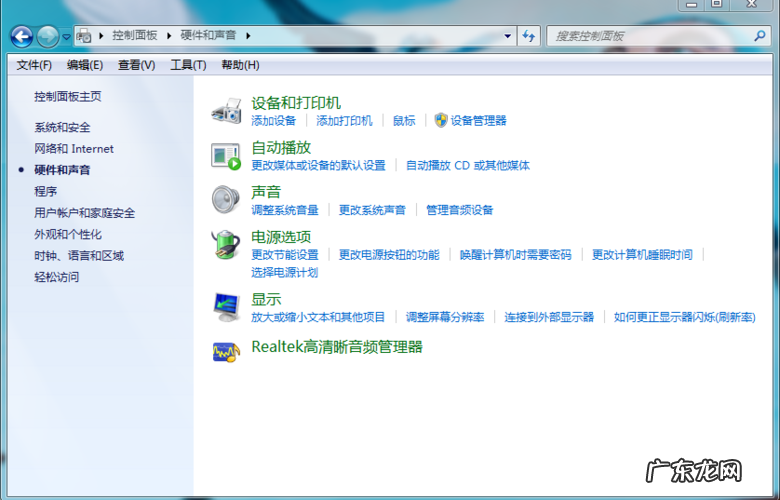The height and width of the screenshot is (500, 780).
Task: Go to 控制面板主页 in the sidebar
Action: [68, 97]
